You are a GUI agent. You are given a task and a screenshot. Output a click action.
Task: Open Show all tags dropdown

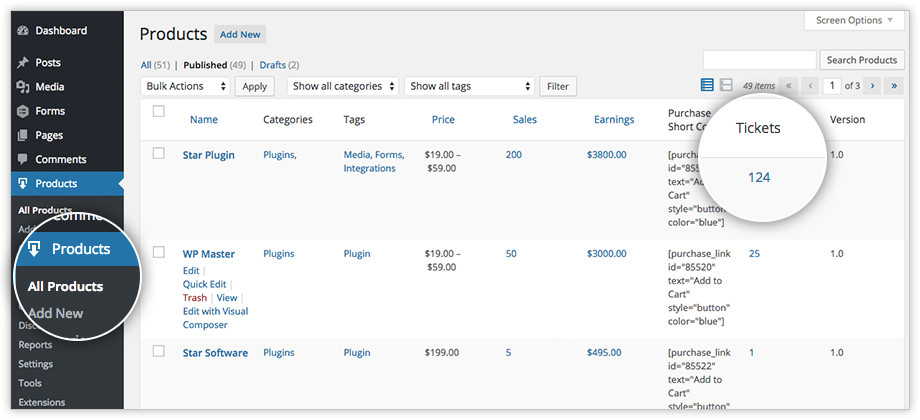[469, 86]
